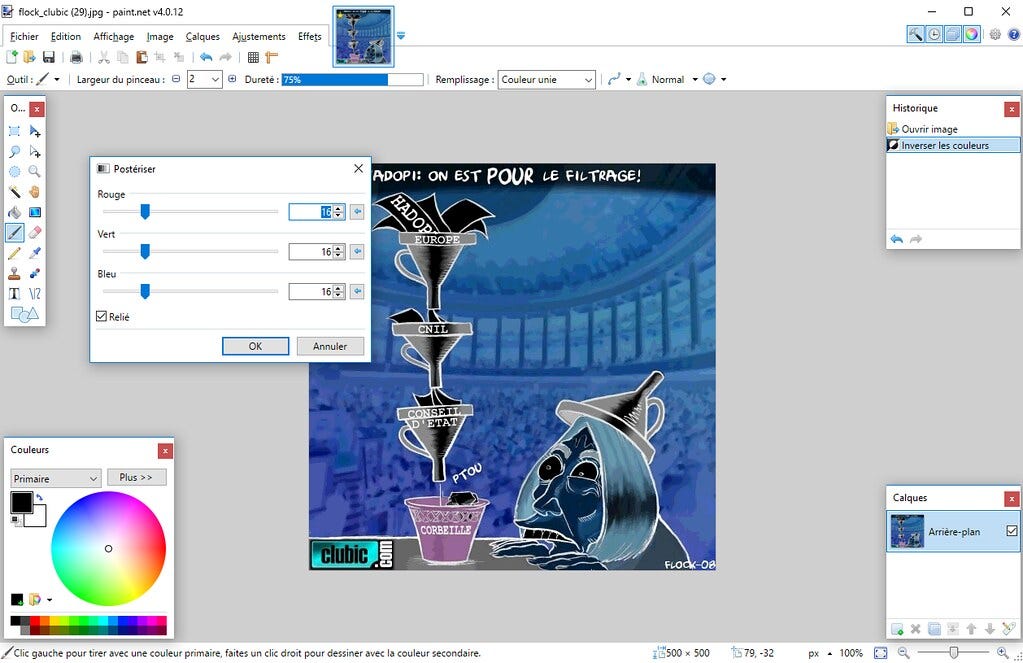The image size is (1023, 663).
Task: Select the Clone Stamp tool
Action: [x=14, y=273]
